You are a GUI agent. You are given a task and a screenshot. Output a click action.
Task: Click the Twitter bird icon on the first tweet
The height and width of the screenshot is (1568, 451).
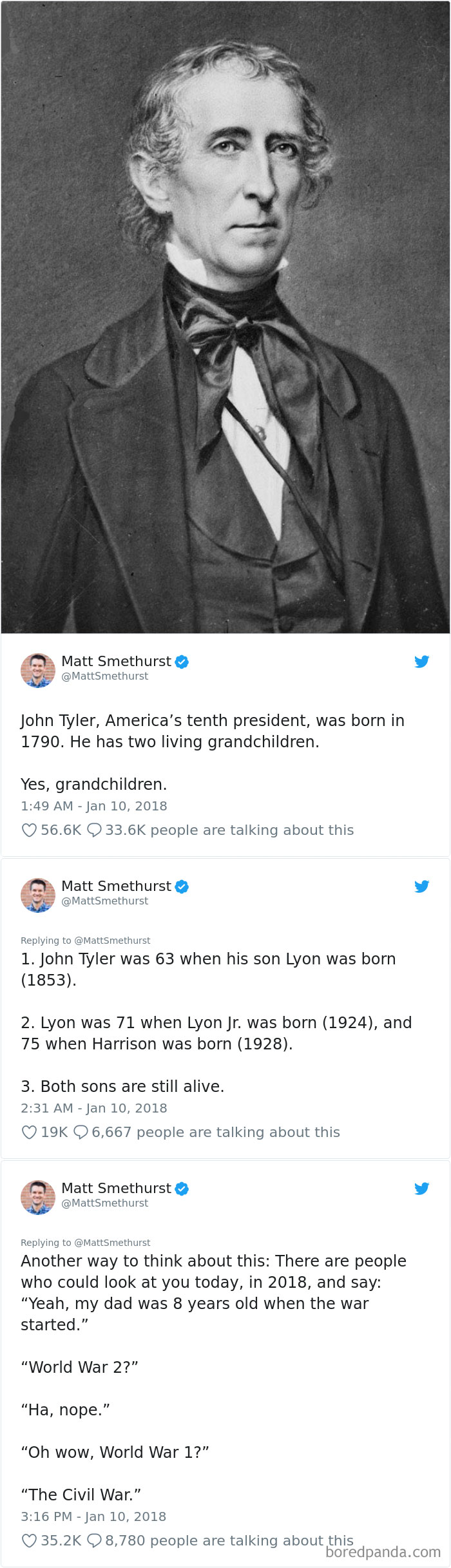(422, 662)
